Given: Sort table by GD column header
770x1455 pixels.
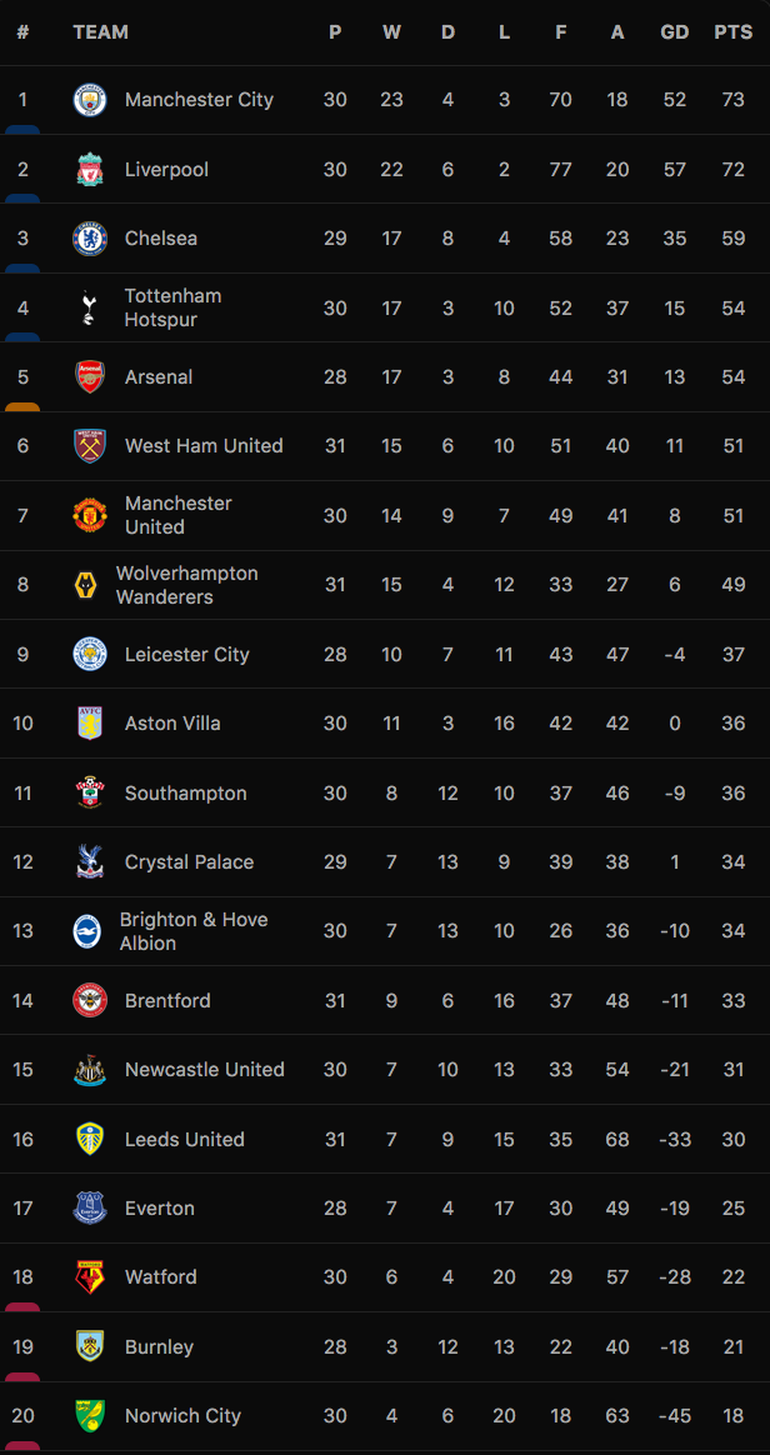Looking at the screenshot, I should click(675, 32).
